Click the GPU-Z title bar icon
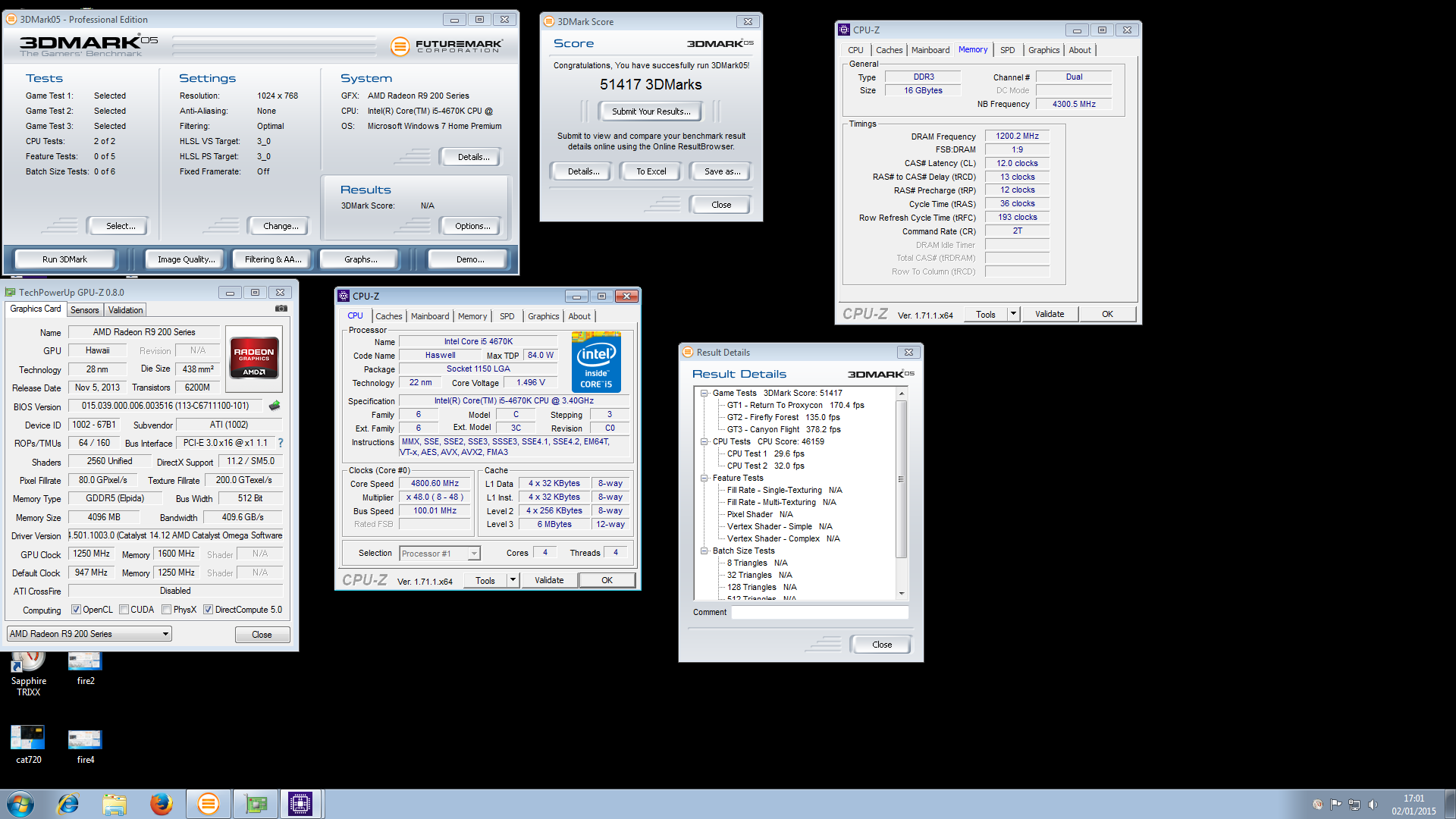 click(11, 292)
